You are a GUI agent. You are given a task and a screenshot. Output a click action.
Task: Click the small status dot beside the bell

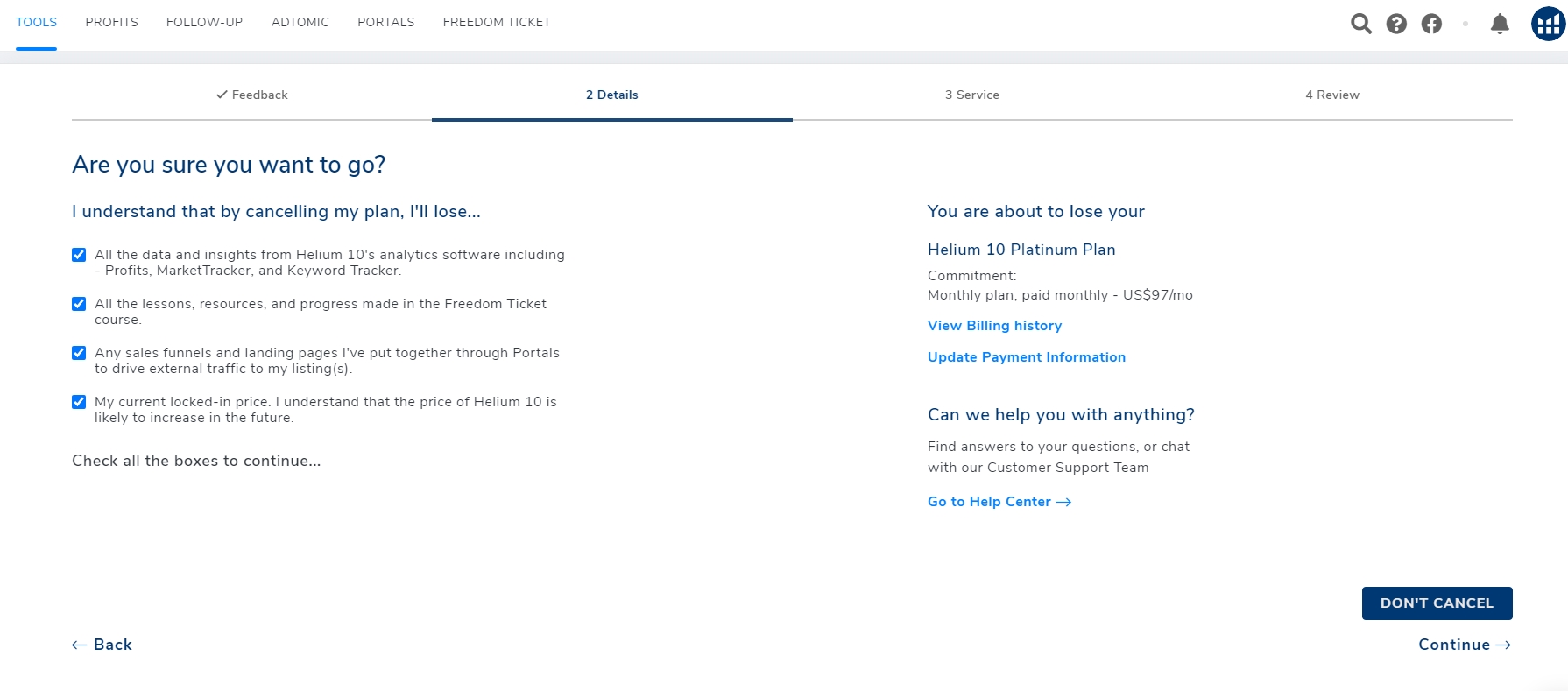[1465, 24]
